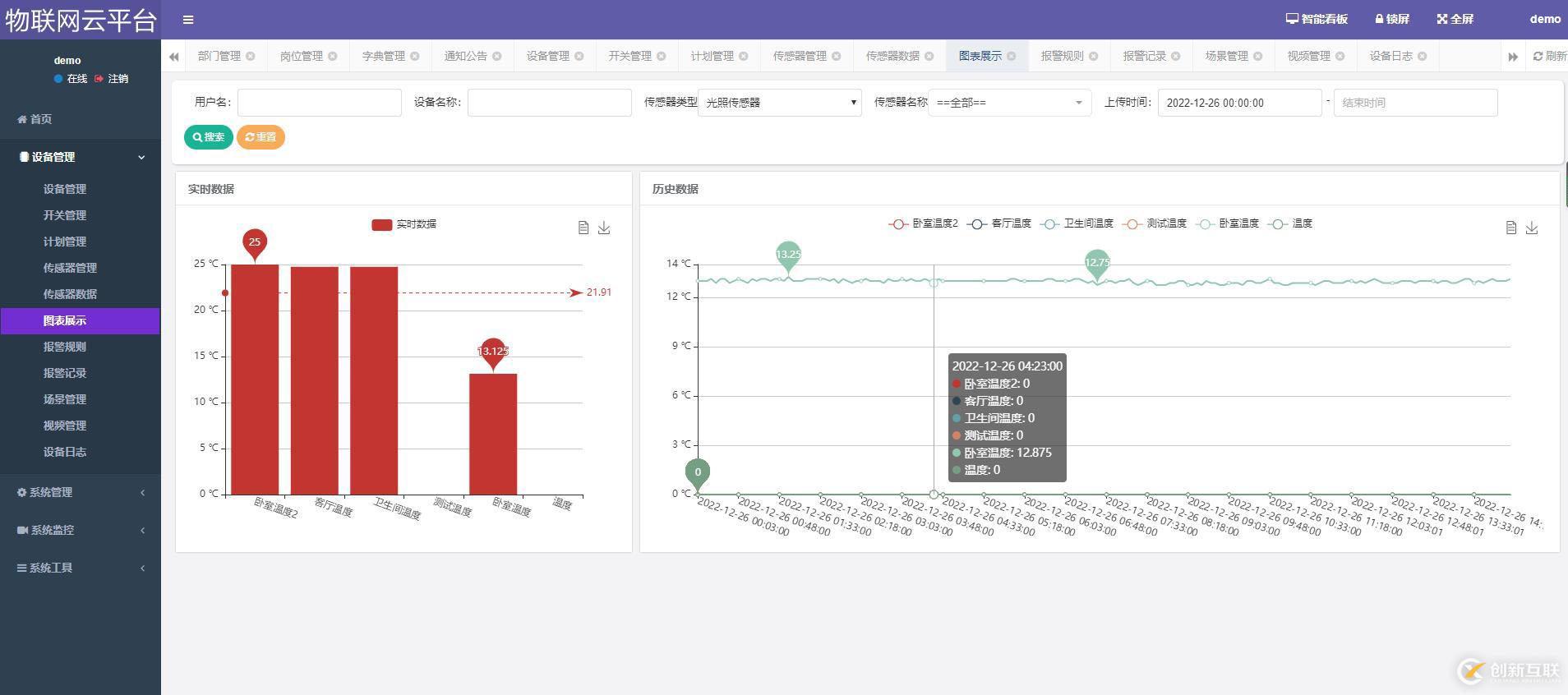Toggle 测试温度 legend series

click(x=1155, y=223)
